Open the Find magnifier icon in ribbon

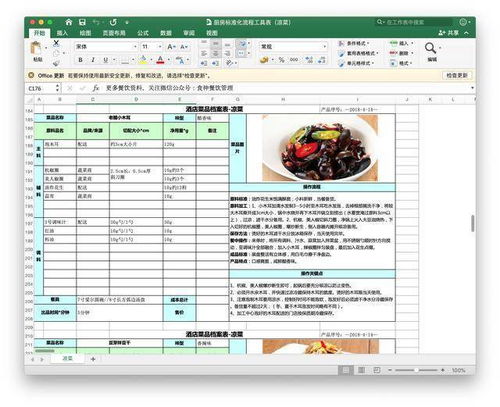coord(430,48)
